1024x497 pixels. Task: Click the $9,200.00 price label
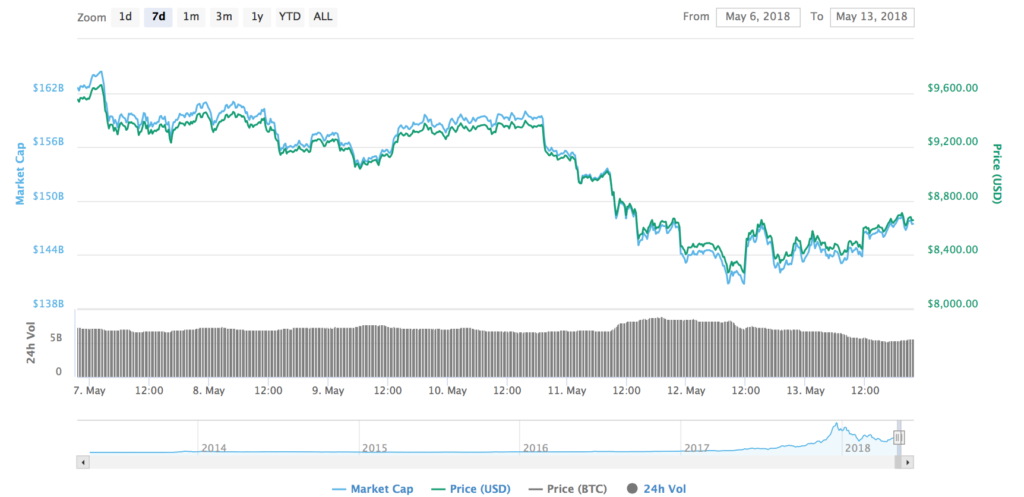[952, 142]
